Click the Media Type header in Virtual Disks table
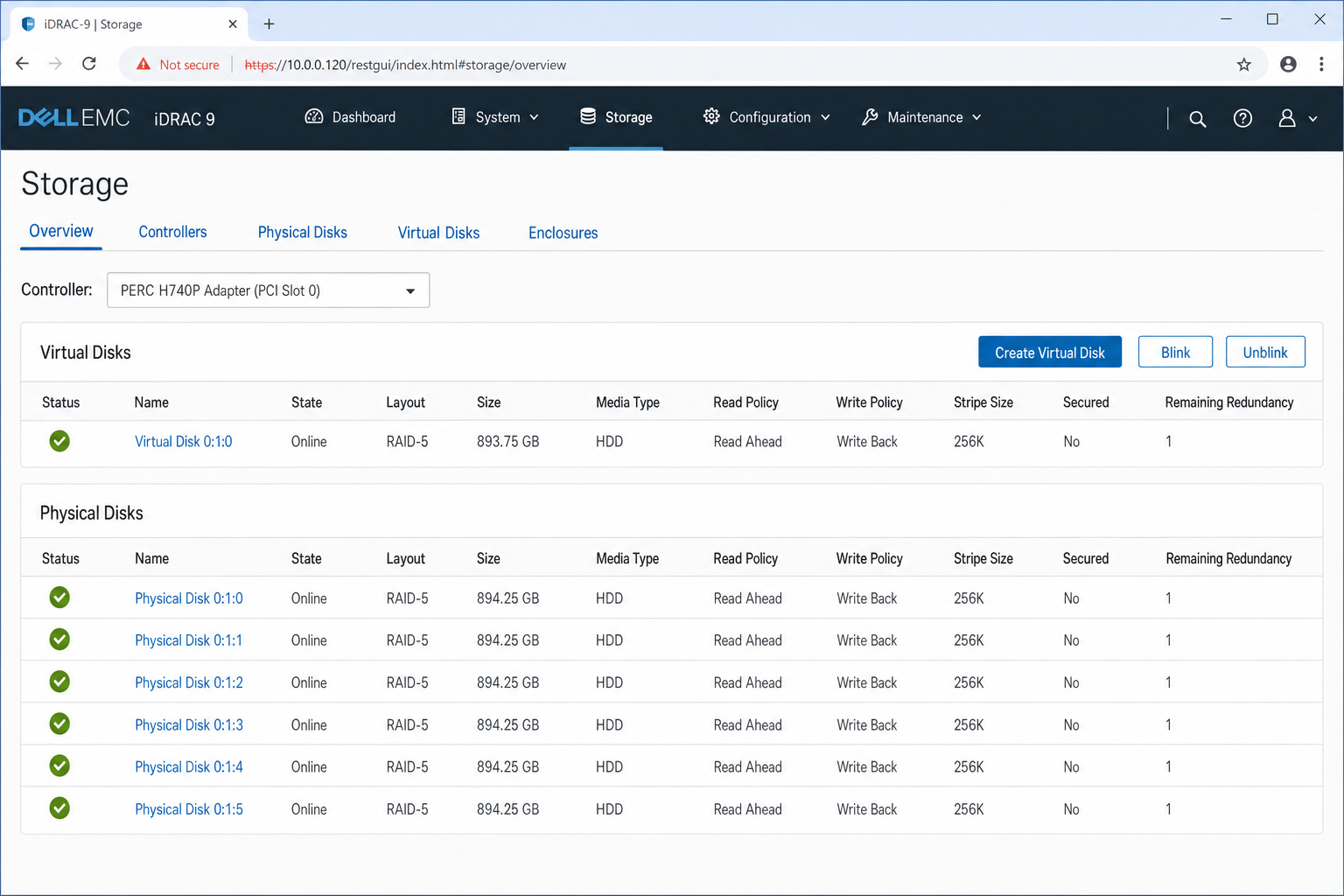The image size is (1344, 896). point(627,402)
